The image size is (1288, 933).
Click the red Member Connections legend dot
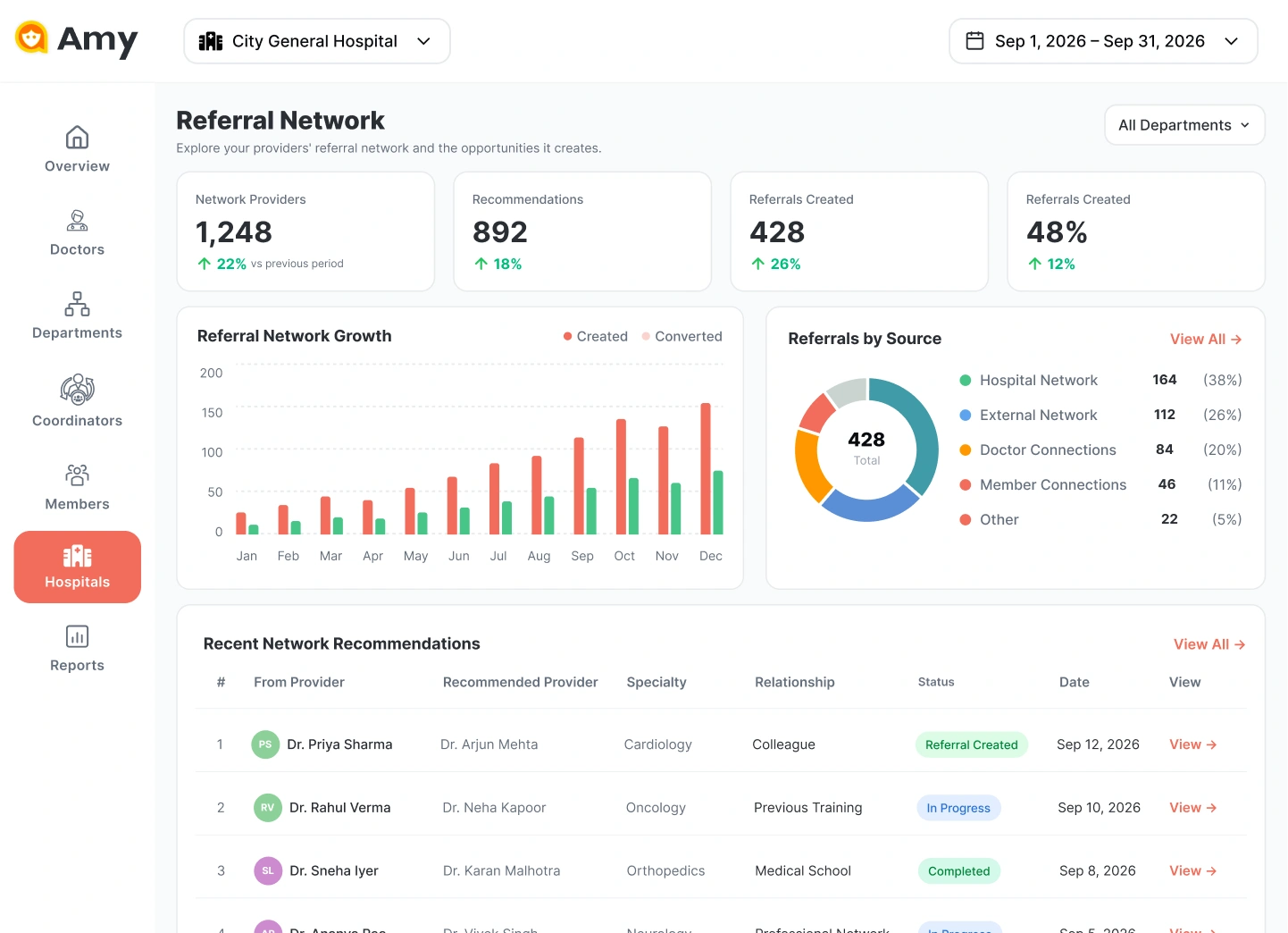click(x=965, y=484)
